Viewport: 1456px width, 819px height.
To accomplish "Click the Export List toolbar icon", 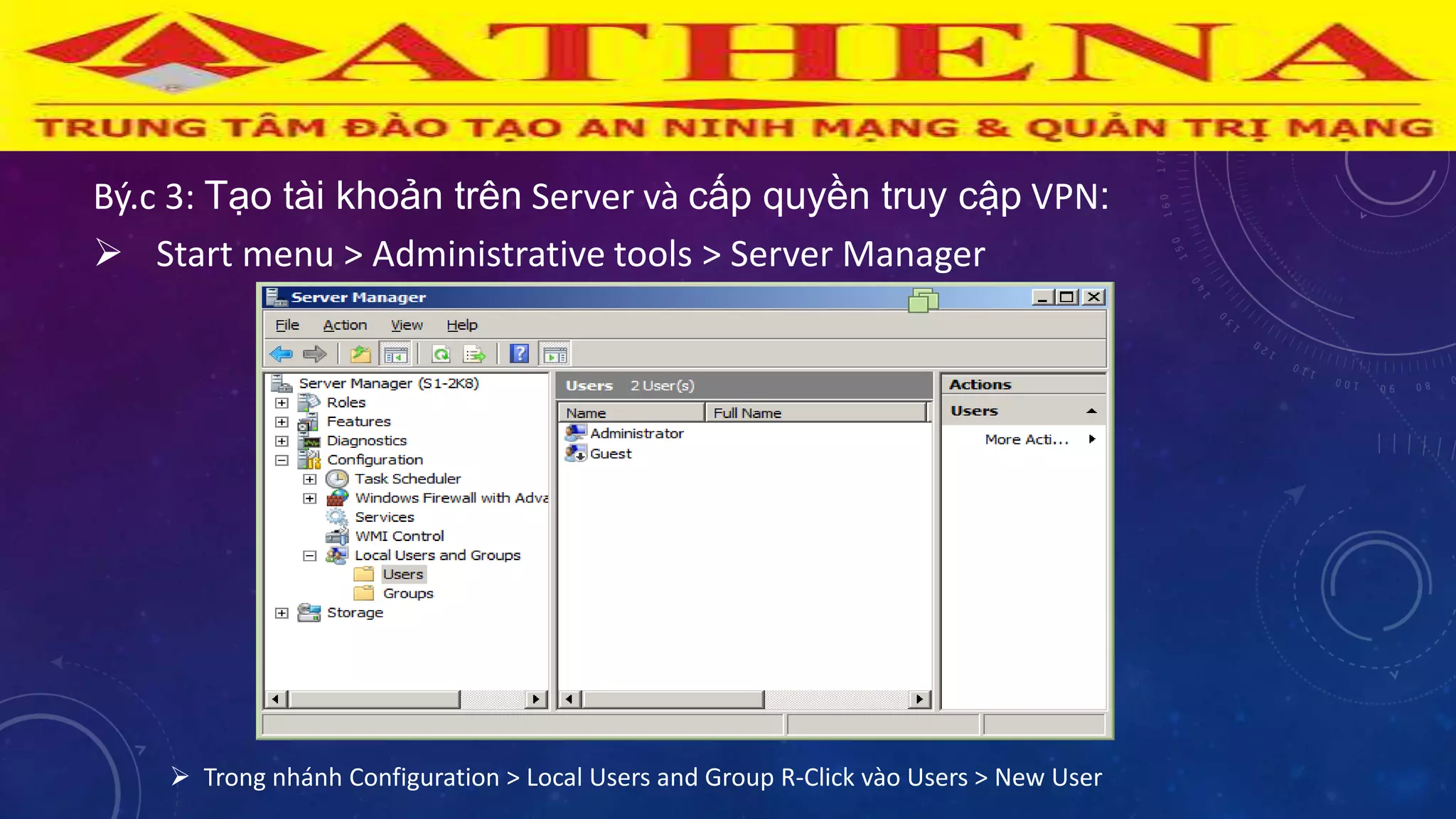I will 474,354.
